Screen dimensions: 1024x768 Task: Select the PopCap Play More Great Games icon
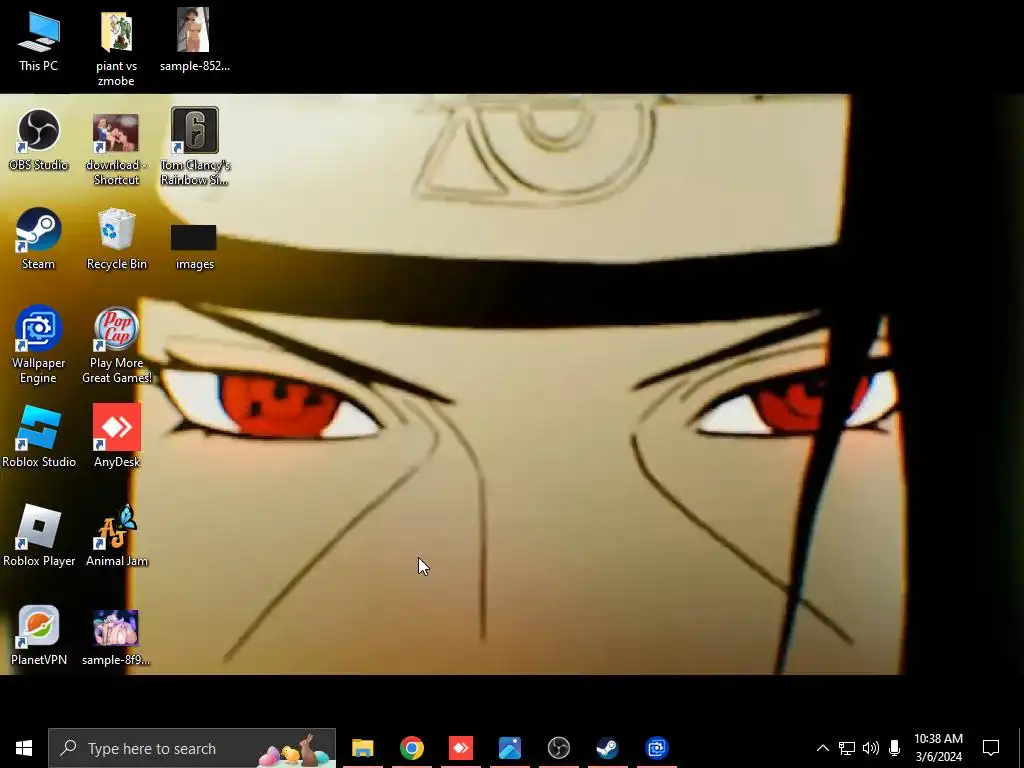pyautogui.click(x=116, y=346)
